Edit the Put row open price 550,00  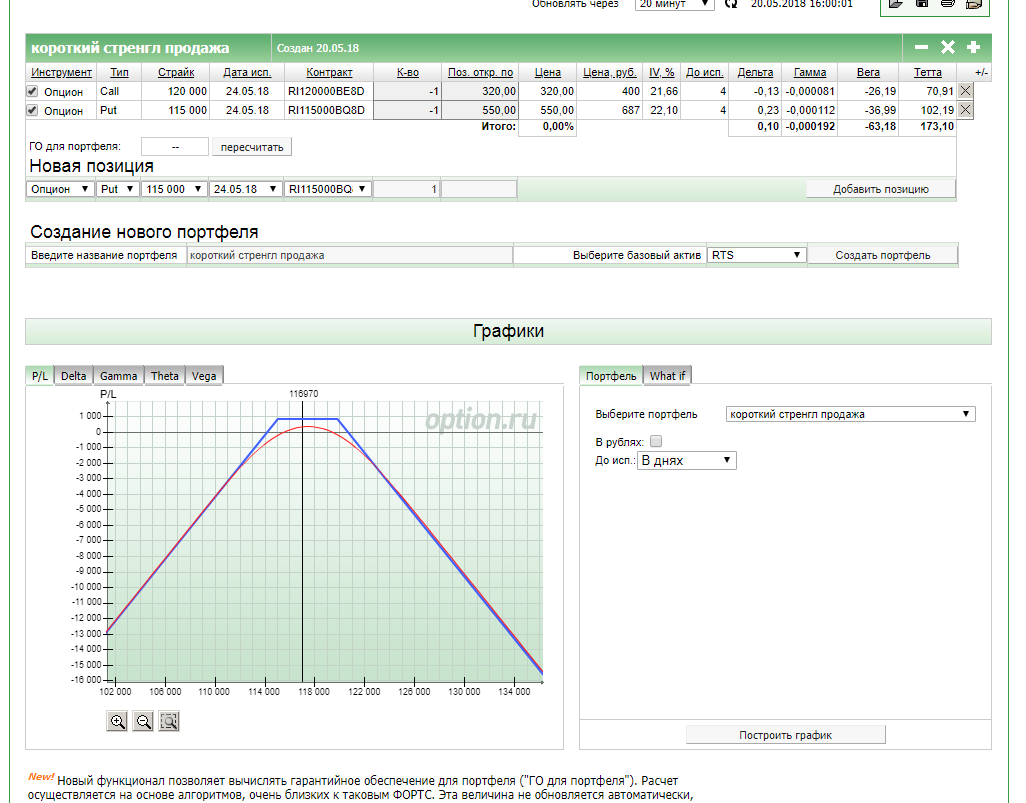[x=480, y=110]
